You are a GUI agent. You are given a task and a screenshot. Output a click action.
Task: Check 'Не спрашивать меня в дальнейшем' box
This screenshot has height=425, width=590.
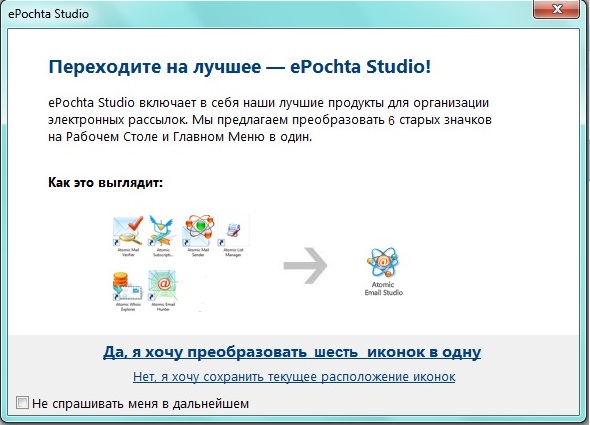(22, 402)
